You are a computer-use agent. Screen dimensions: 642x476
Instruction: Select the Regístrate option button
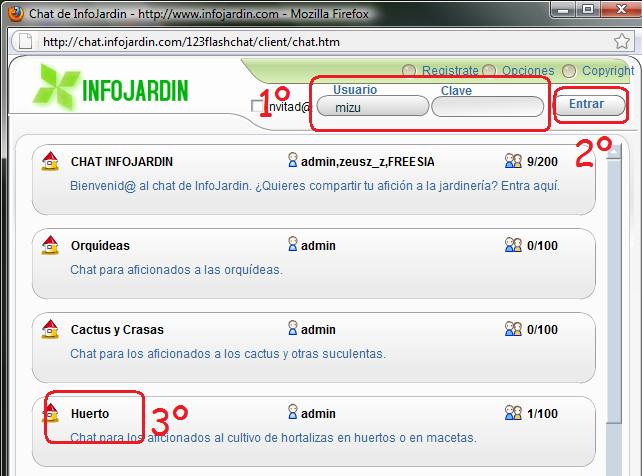(x=409, y=71)
